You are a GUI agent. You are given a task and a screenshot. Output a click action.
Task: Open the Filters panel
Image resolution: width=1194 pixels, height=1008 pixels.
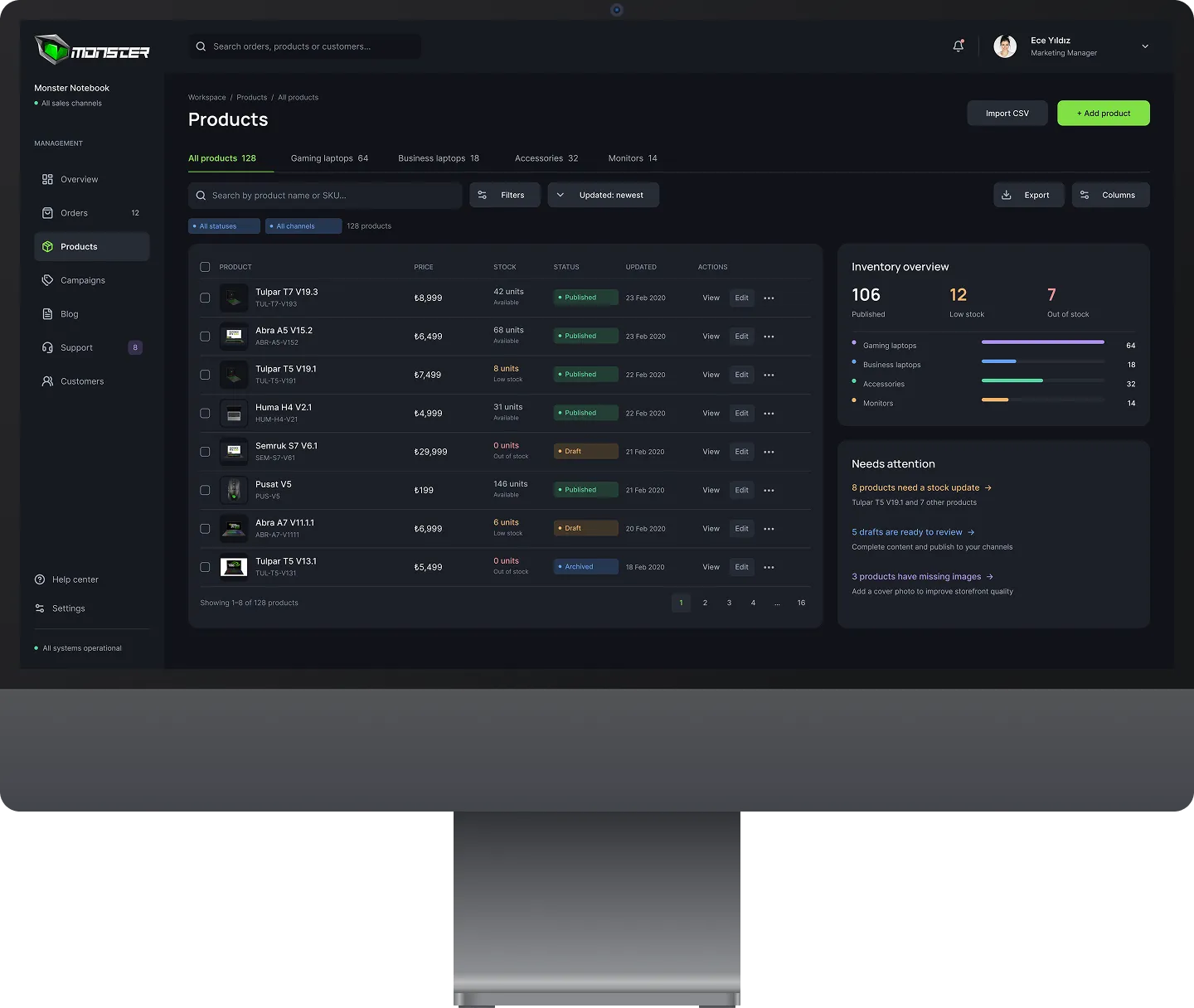point(504,195)
